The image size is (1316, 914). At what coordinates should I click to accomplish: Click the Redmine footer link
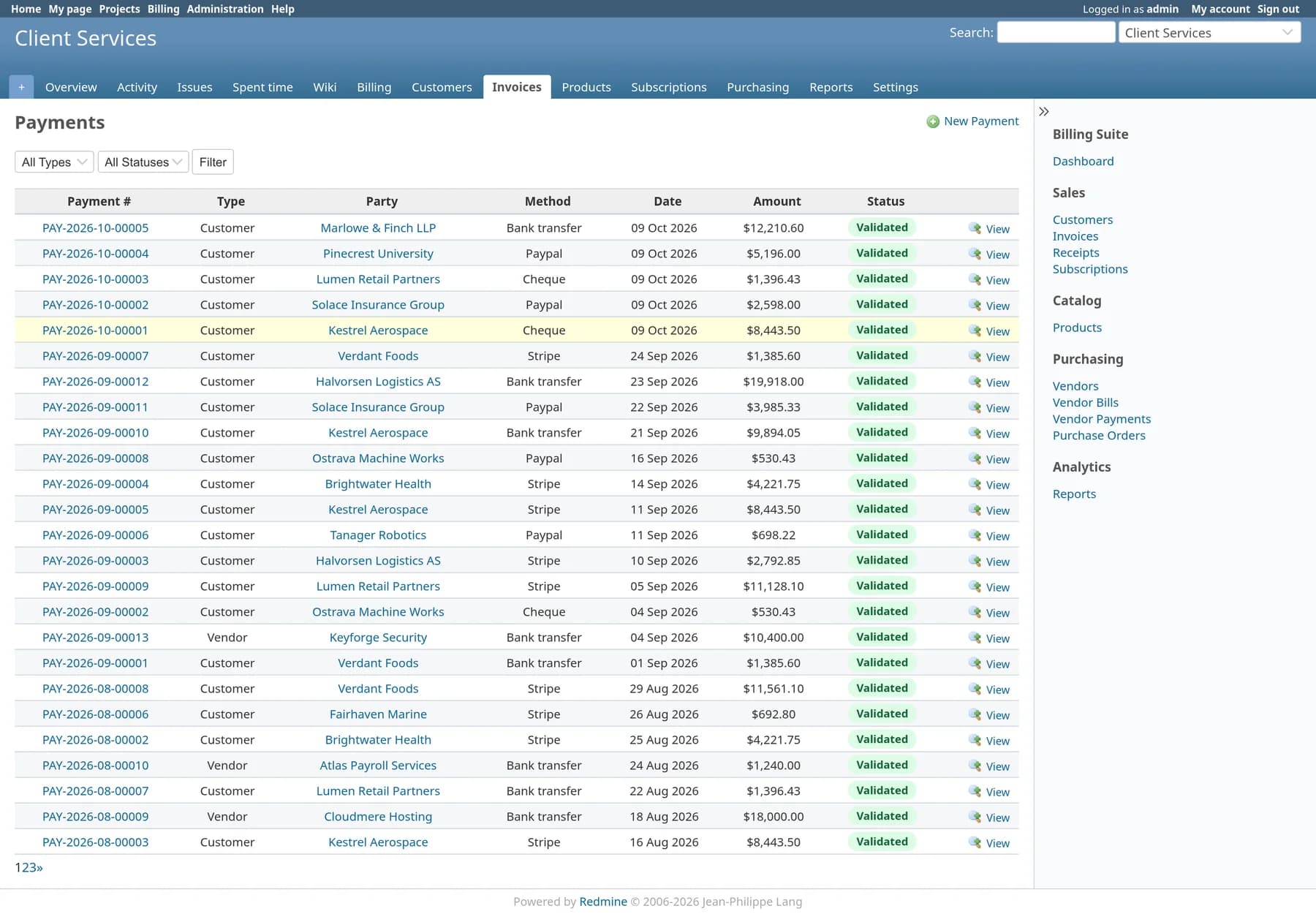pyautogui.click(x=602, y=902)
